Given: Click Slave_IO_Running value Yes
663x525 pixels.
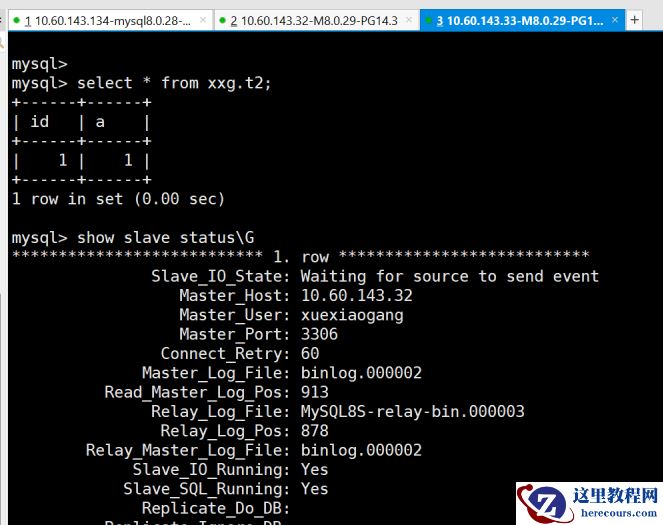Looking at the screenshot, I should pyautogui.click(x=315, y=470).
